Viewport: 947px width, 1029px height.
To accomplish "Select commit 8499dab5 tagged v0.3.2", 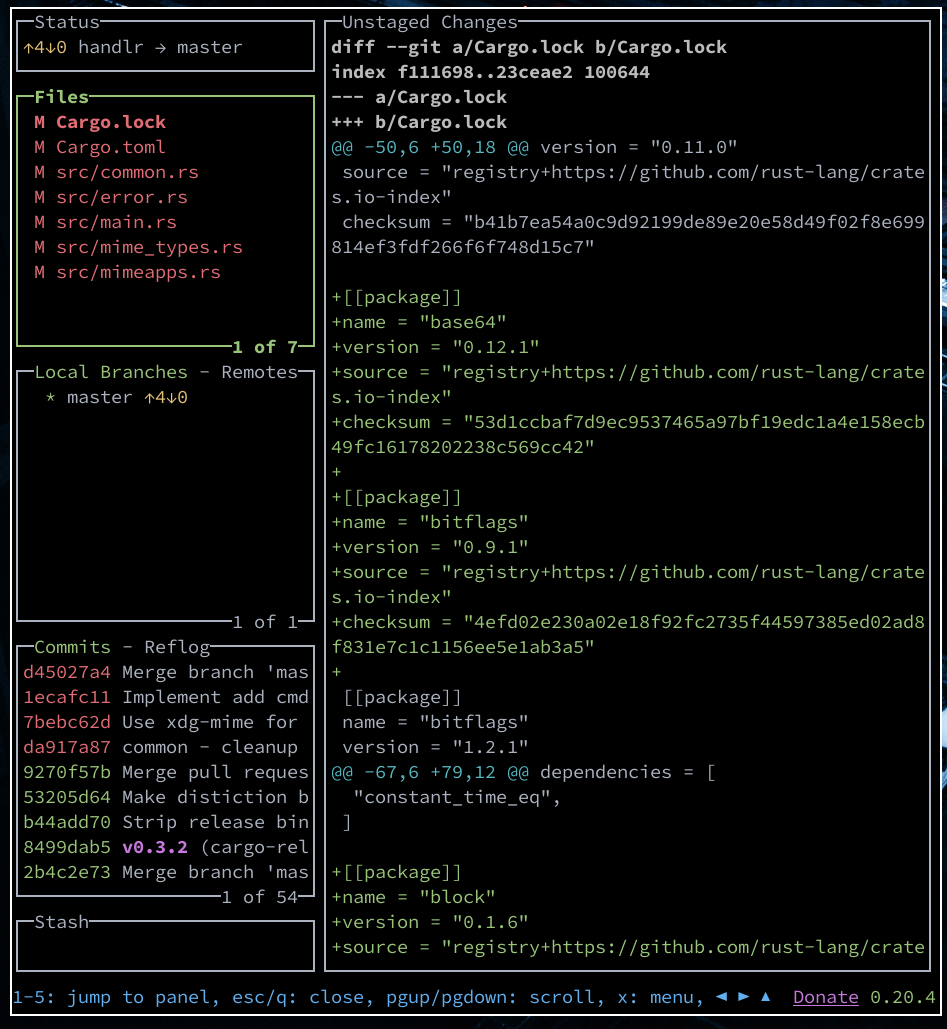I will pos(165,847).
